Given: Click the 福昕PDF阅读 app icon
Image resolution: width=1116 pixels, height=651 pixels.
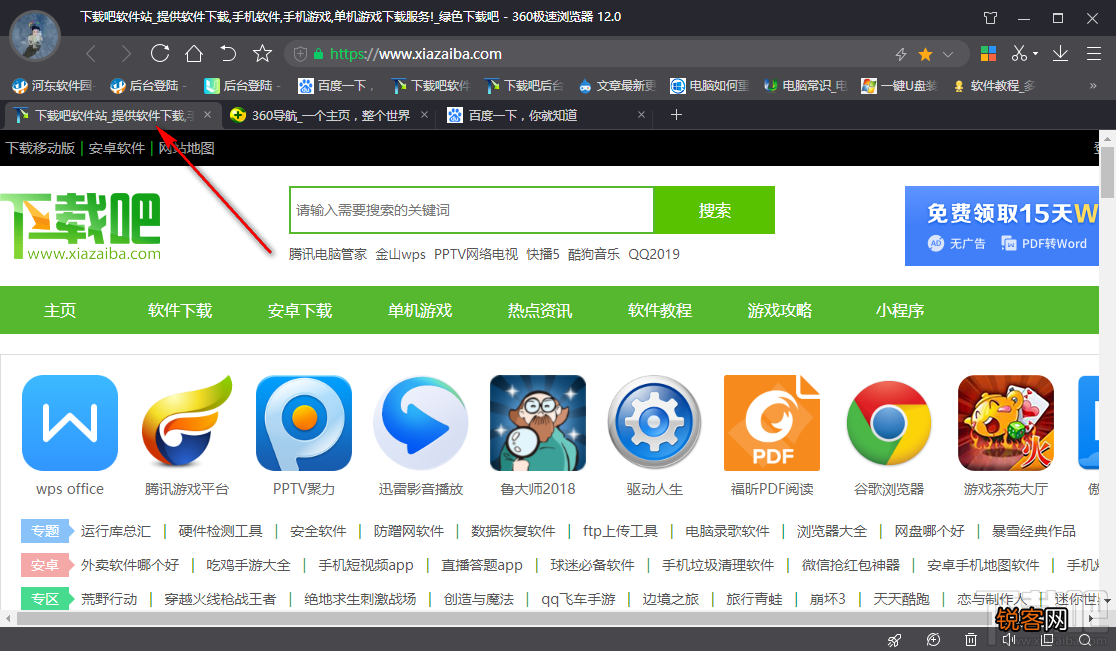Looking at the screenshot, I should (772, 423).
